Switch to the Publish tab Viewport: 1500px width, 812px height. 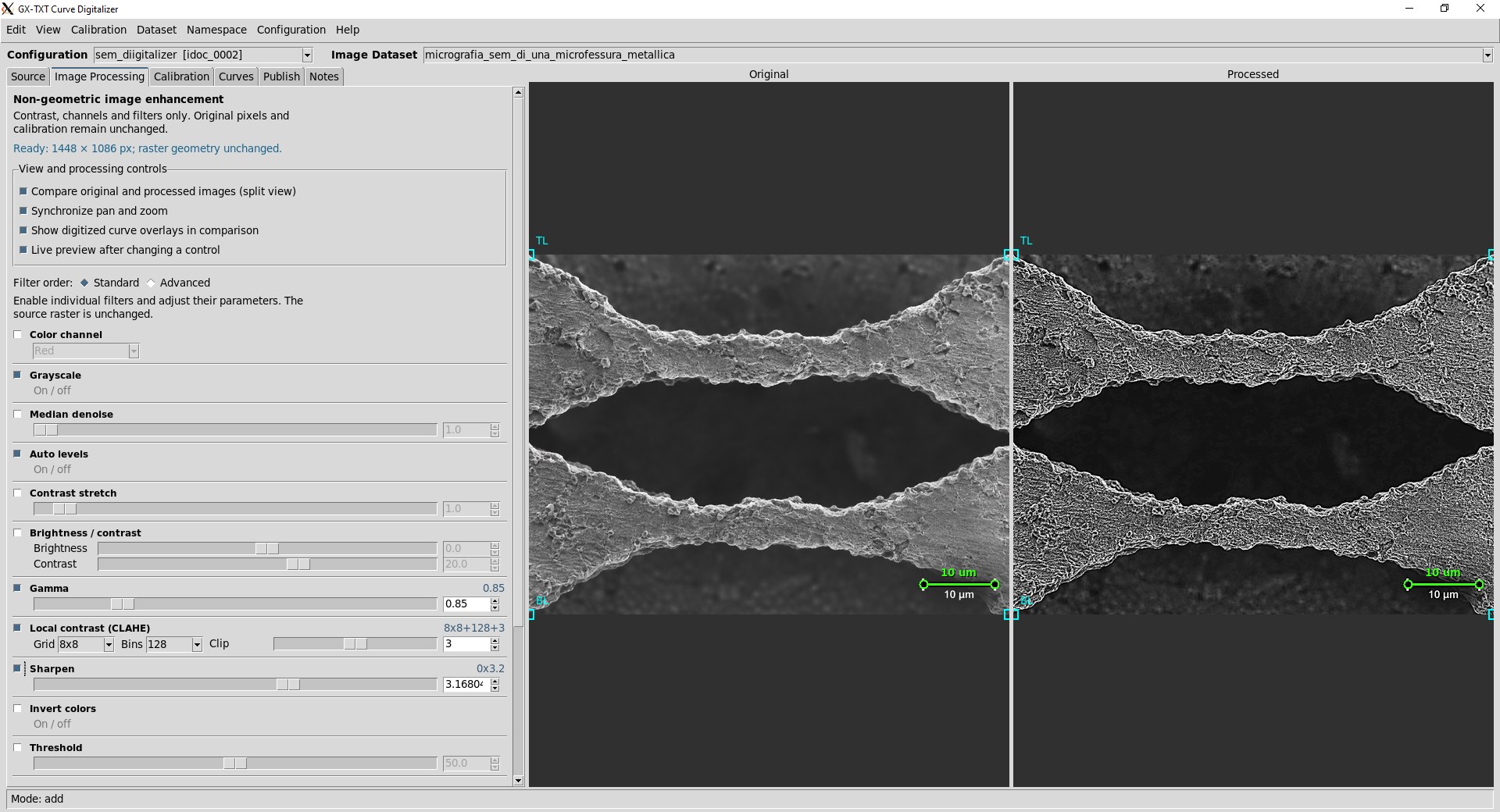point(281,77)
